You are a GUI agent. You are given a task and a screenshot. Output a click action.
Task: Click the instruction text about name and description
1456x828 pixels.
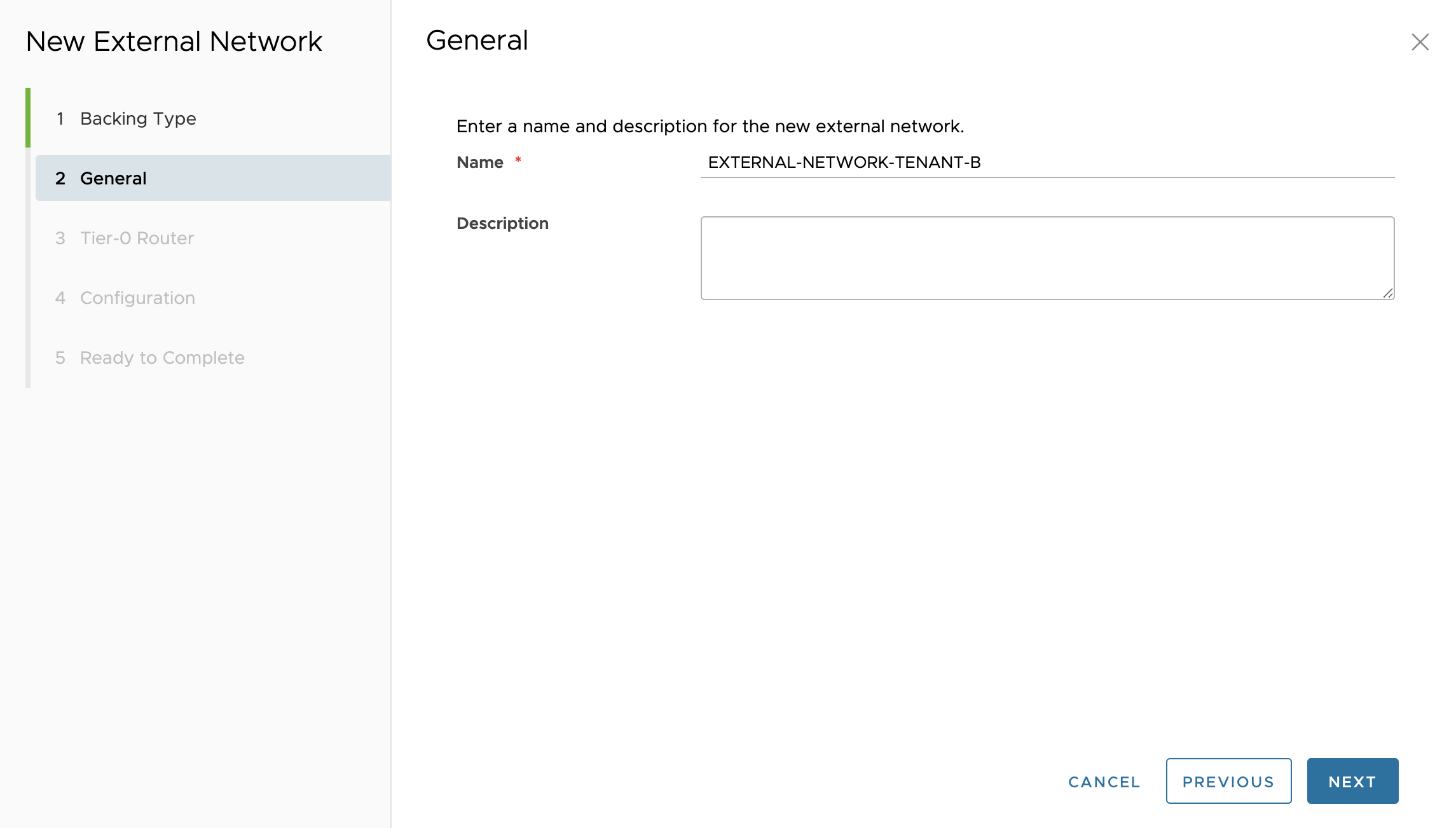click(710, 127)
